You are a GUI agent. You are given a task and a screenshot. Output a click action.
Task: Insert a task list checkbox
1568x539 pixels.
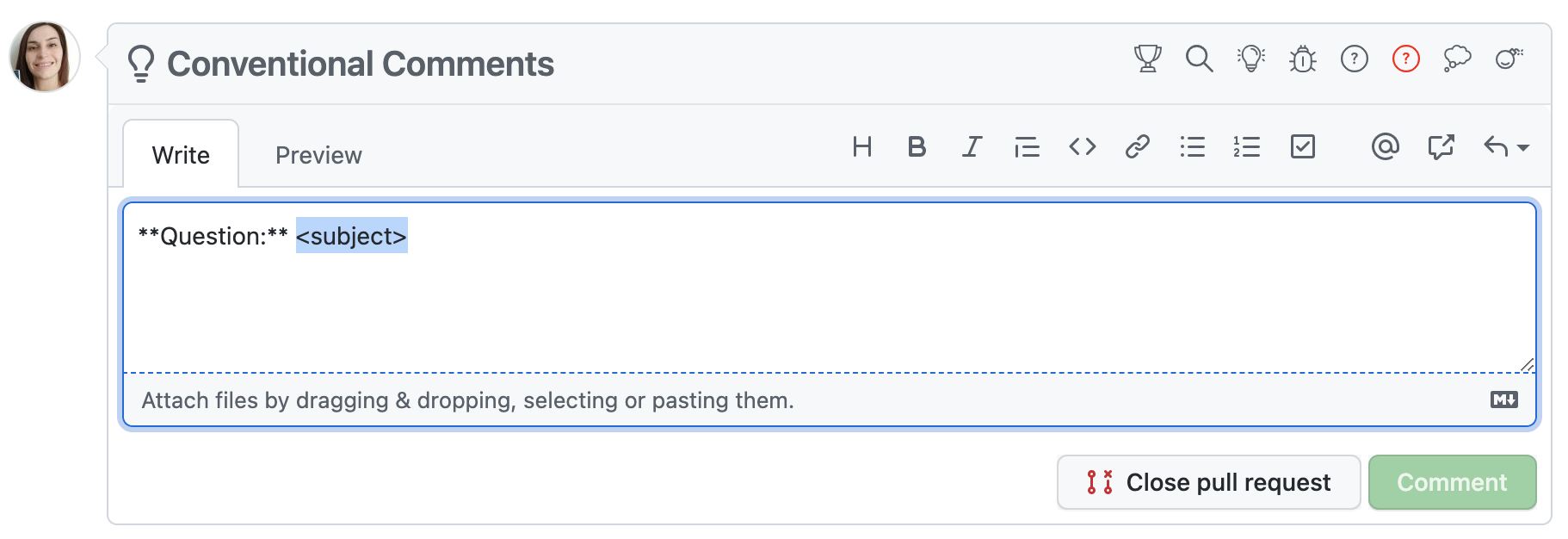[1303, 147]
